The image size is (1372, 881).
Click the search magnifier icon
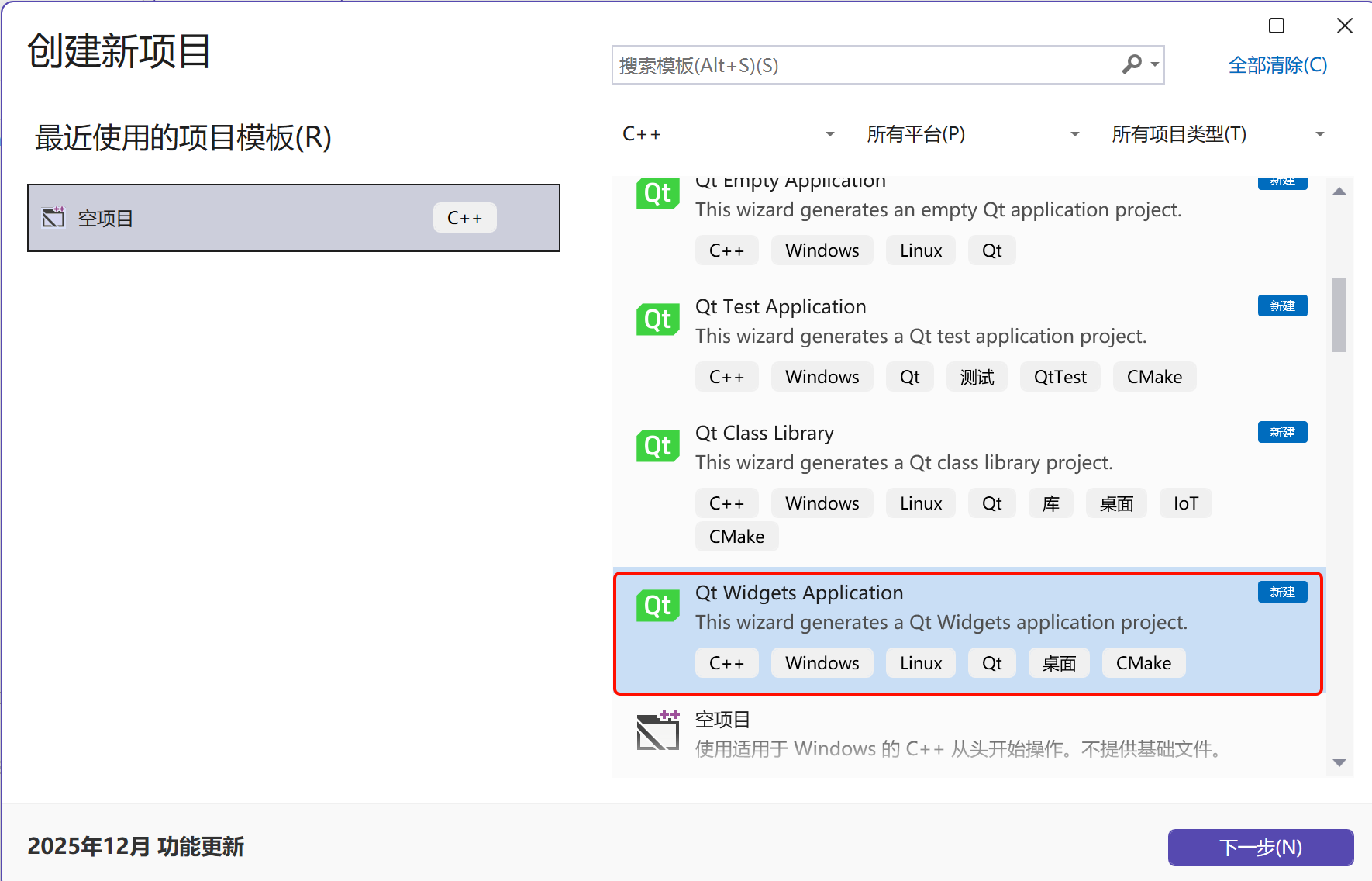[x=1132, y=65]
